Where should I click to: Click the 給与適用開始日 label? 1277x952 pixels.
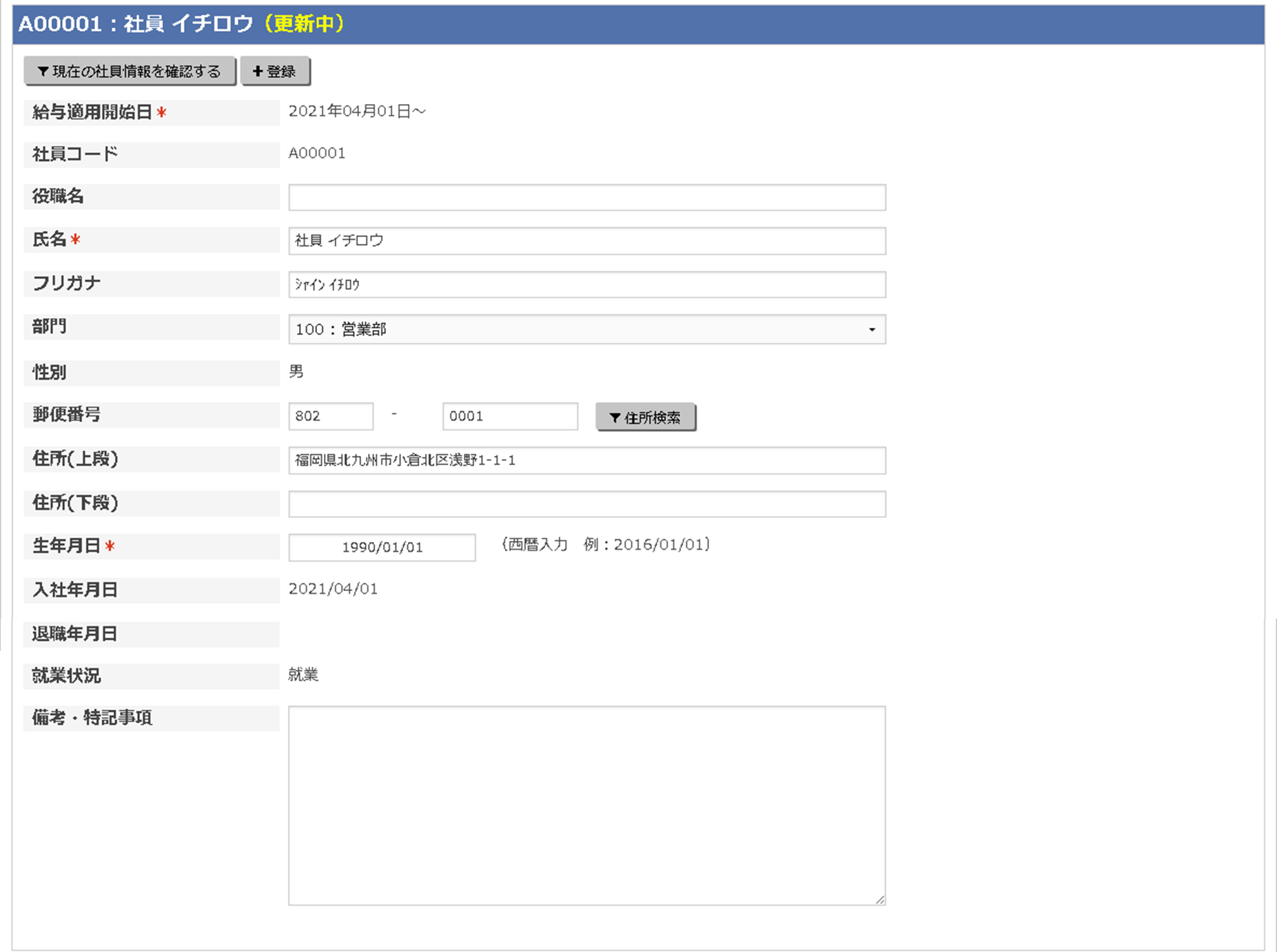pyautogui.click(x=92, y=112)
